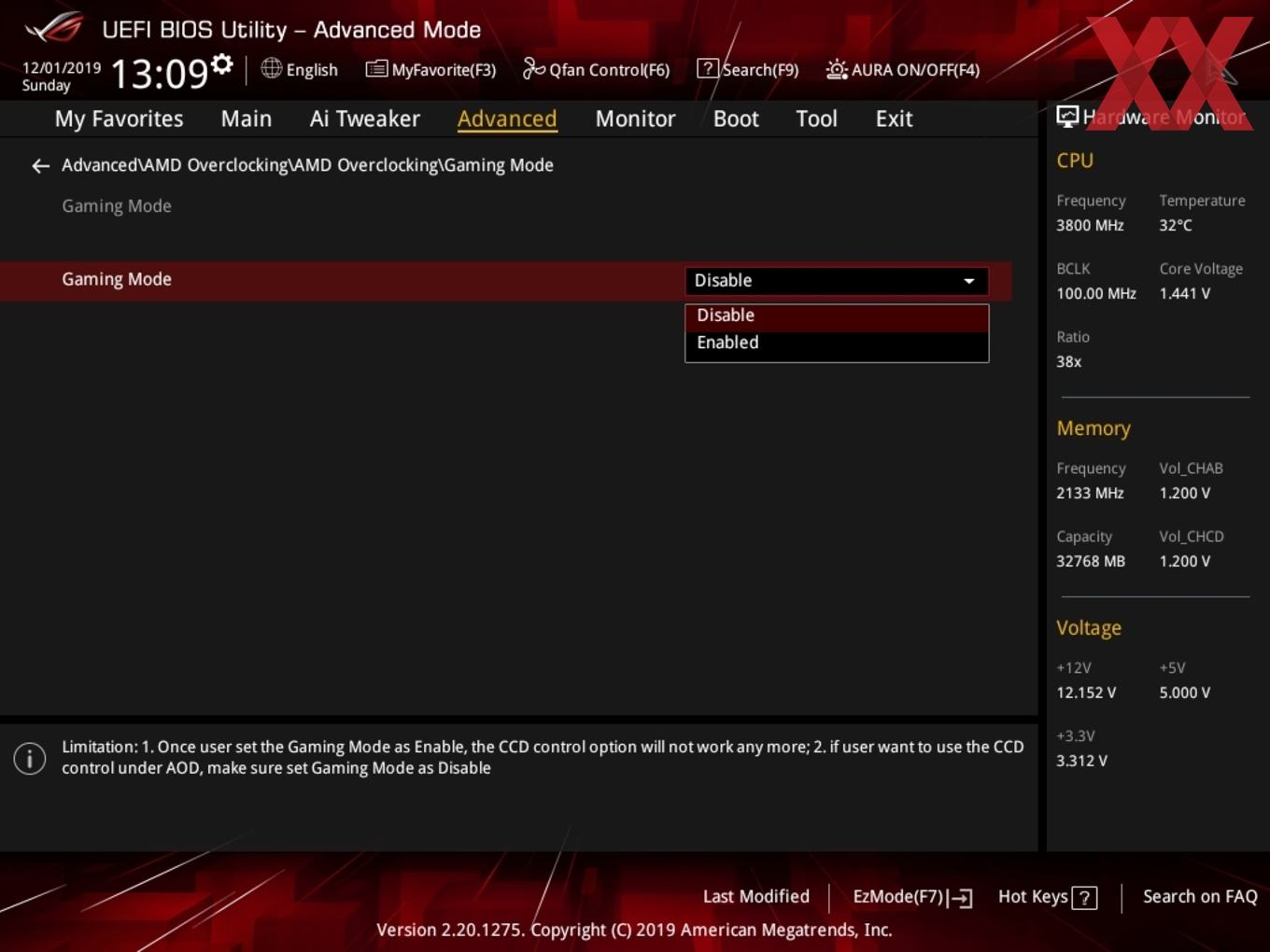1270x952 pixels.
Task: Click the MyFavorite(F3) label
Action: tap(444, 70)
